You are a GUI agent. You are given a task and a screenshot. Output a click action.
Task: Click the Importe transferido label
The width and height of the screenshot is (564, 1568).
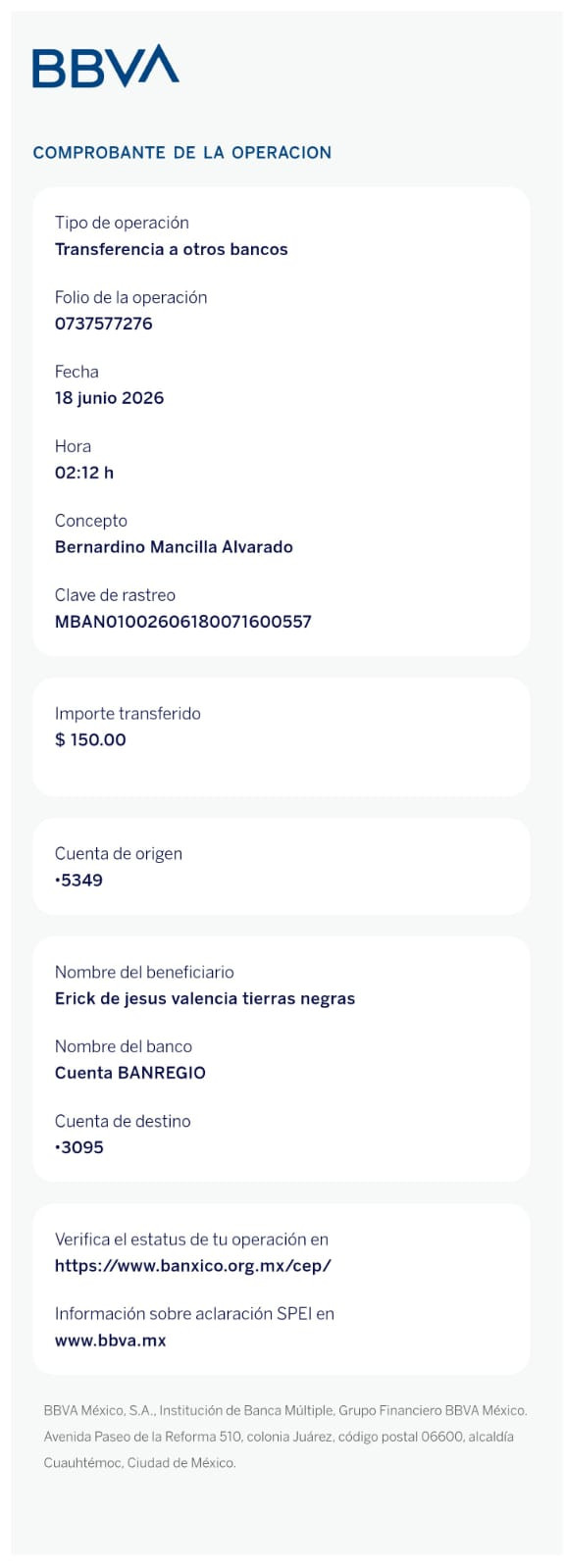point(128,714)
